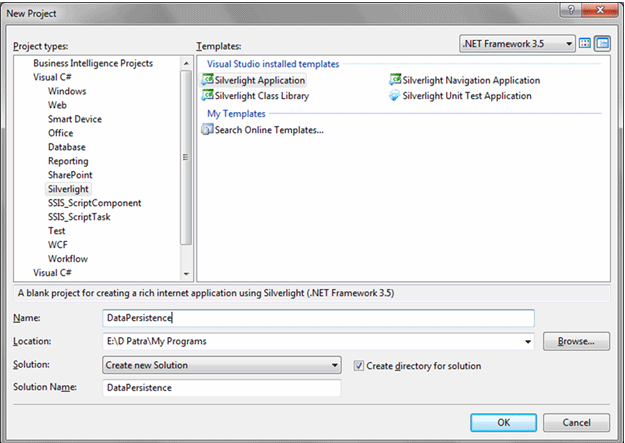Click the project types scrollbar thumb
Image resolution: width=625 pixels, height=443 pixels.
click(186, 157)
